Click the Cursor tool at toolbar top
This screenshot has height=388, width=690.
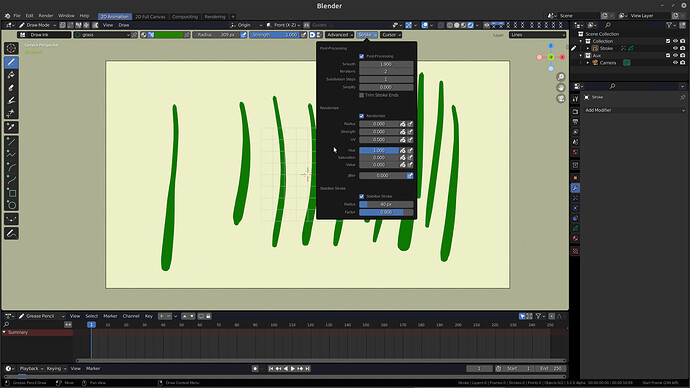click(11, 48)
